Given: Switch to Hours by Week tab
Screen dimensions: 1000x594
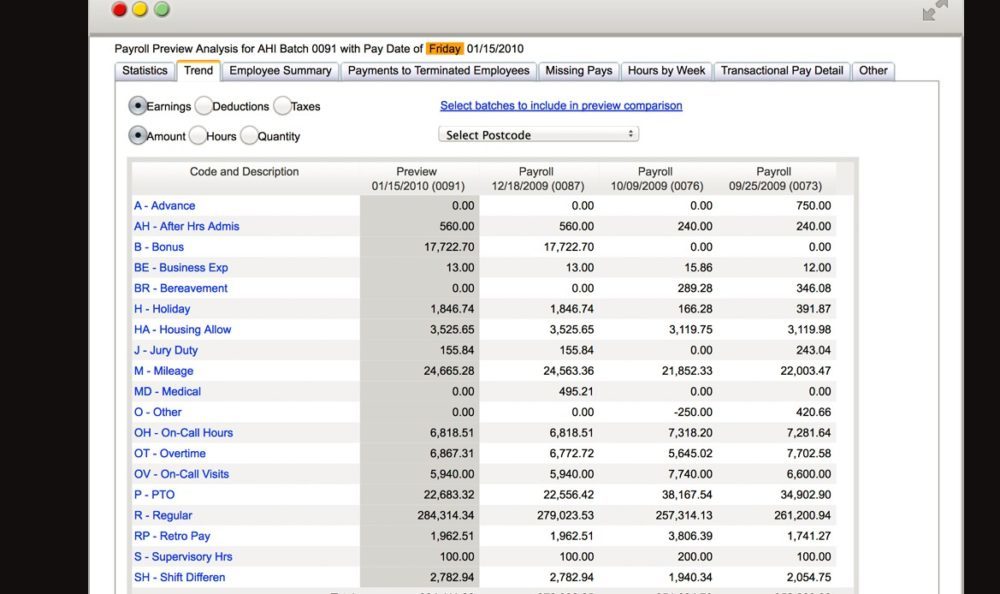Looking at the screenshot, I should 667,71.
